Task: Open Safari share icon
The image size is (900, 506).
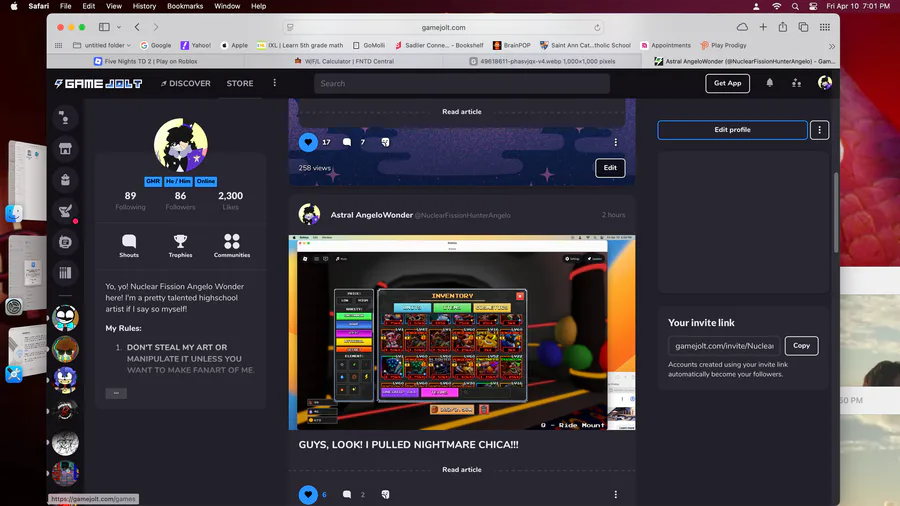Action: point(782,27)
